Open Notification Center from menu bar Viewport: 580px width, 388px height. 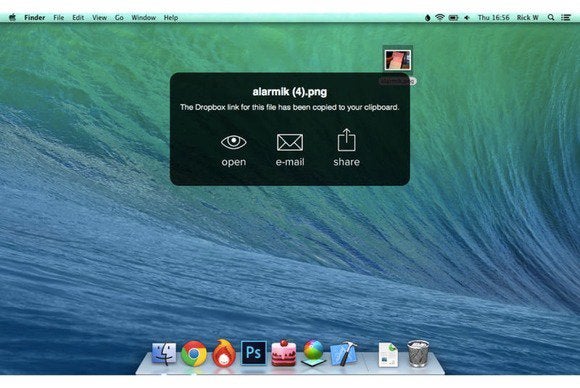tap(566, 17)
